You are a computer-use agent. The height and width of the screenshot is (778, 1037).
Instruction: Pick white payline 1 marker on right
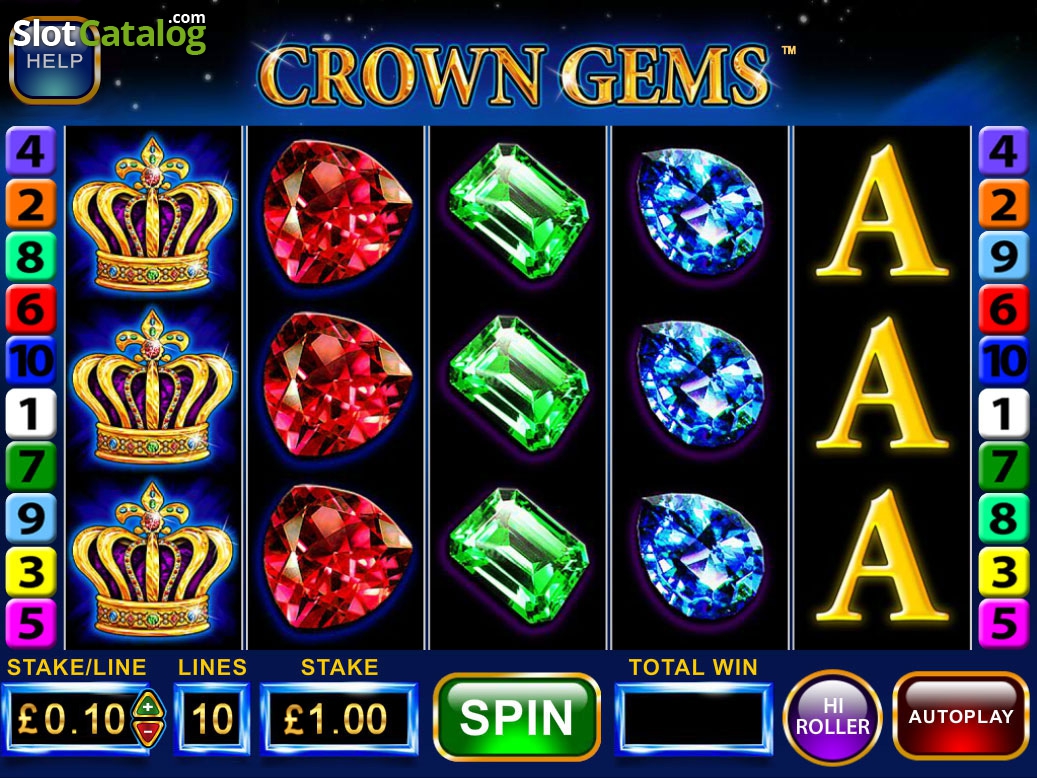pyautogui.click(x=1003, y=413)
